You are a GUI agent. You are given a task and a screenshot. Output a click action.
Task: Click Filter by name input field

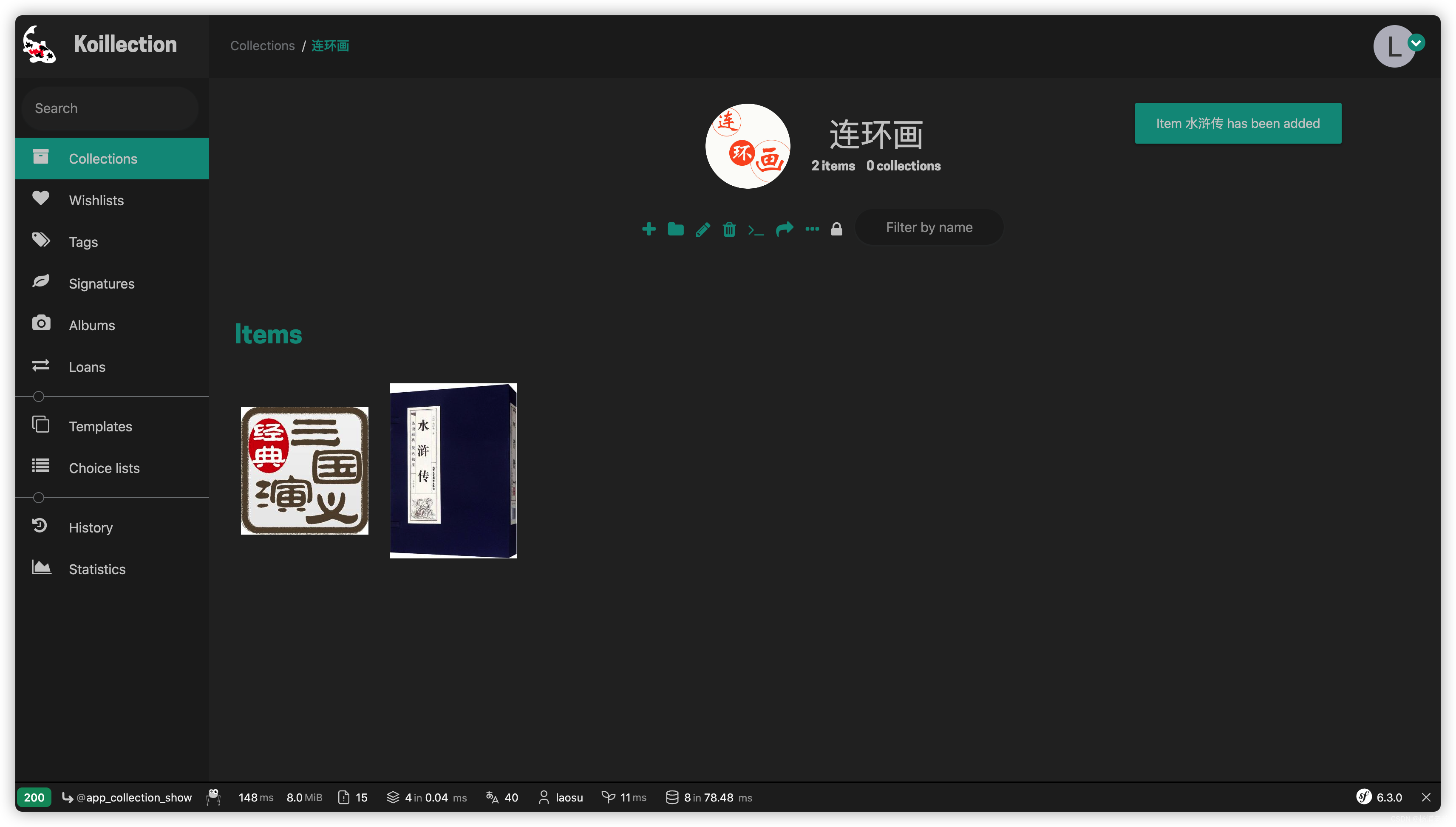(x=929, y=227)
